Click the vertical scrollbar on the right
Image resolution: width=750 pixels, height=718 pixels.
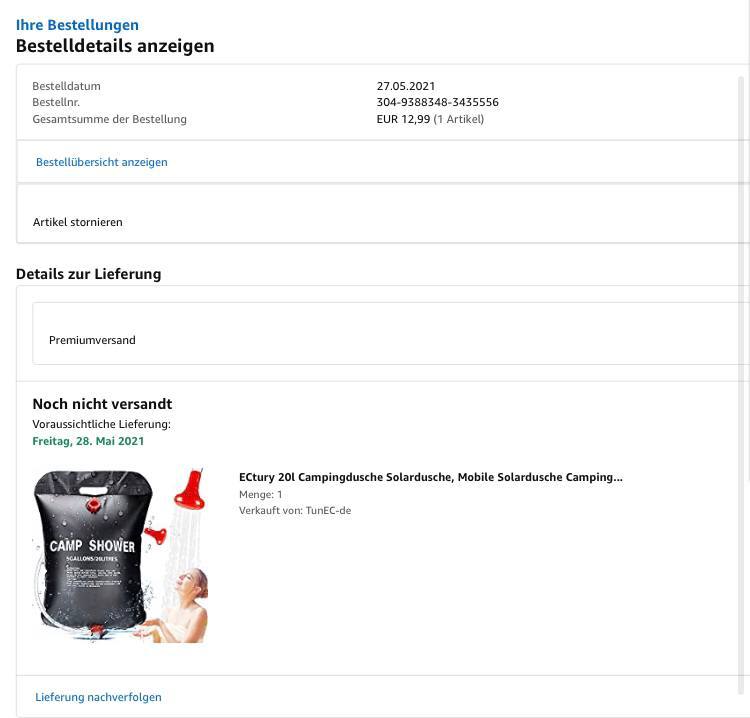[x=742, y=383]
